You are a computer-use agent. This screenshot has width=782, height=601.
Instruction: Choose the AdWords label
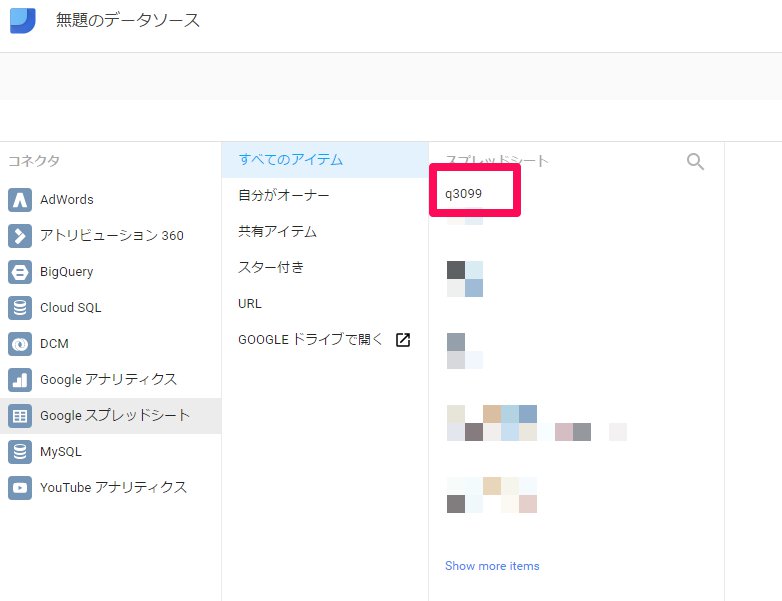click(67, 200)
